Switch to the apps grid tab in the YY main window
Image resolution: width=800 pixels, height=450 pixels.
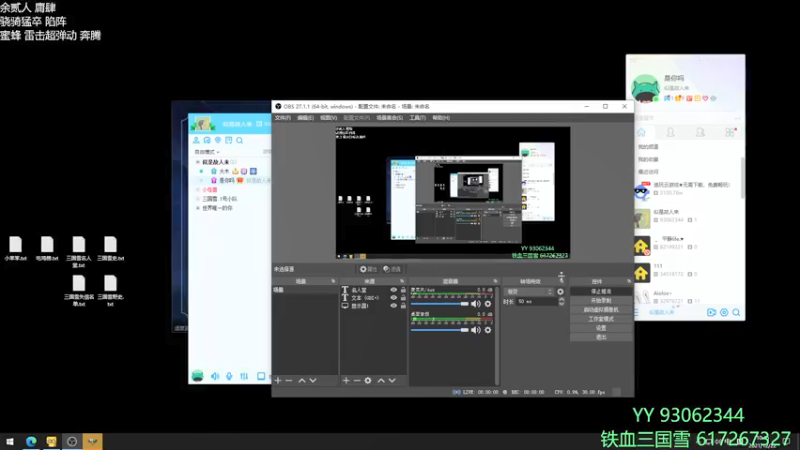coord(730,133)
